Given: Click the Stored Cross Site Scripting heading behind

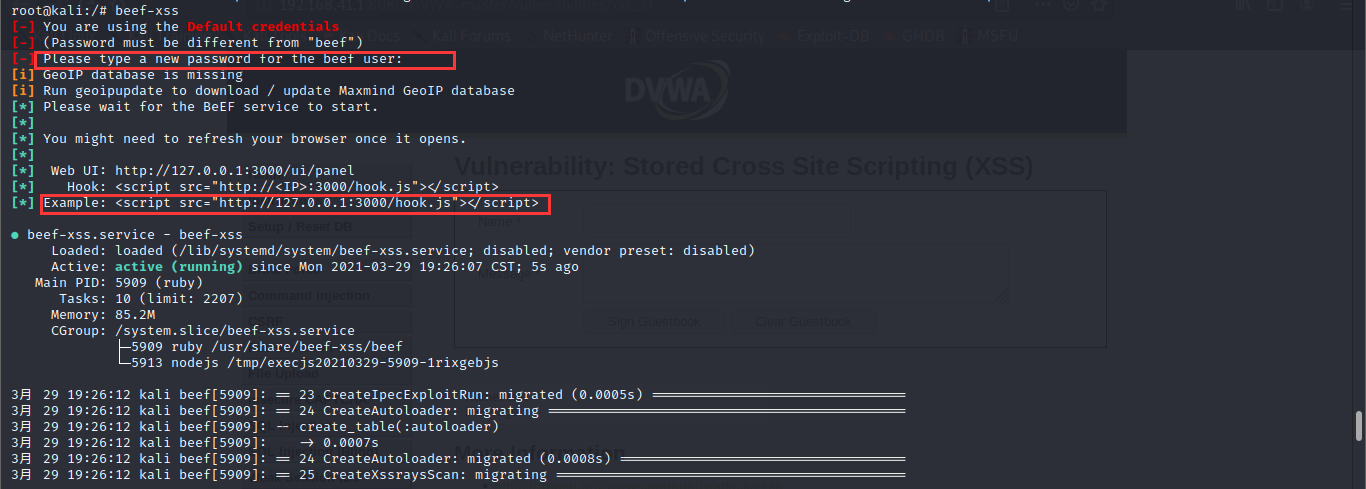Looking at the screenshot, I should tap(744, 166).
